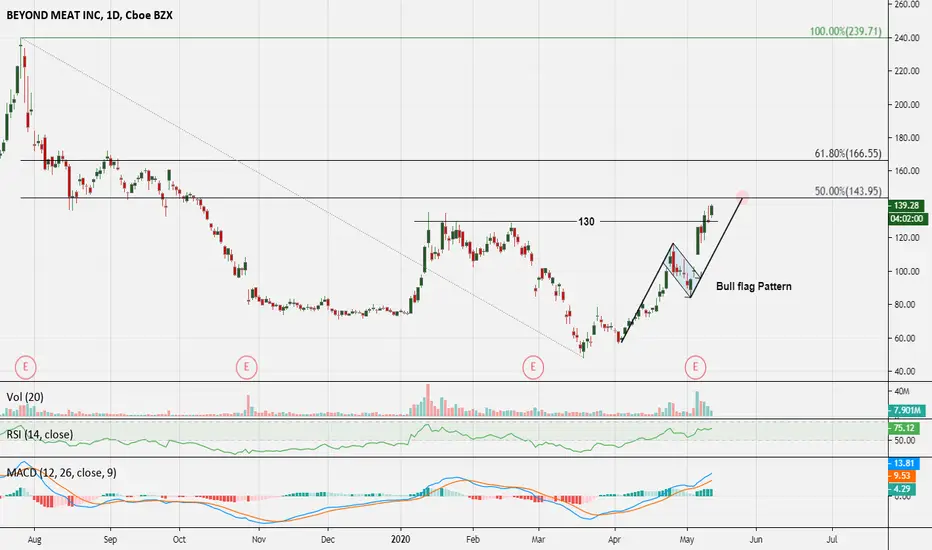
Task: Click the Jul label on time axis
Action: click(x=832, y=540)
